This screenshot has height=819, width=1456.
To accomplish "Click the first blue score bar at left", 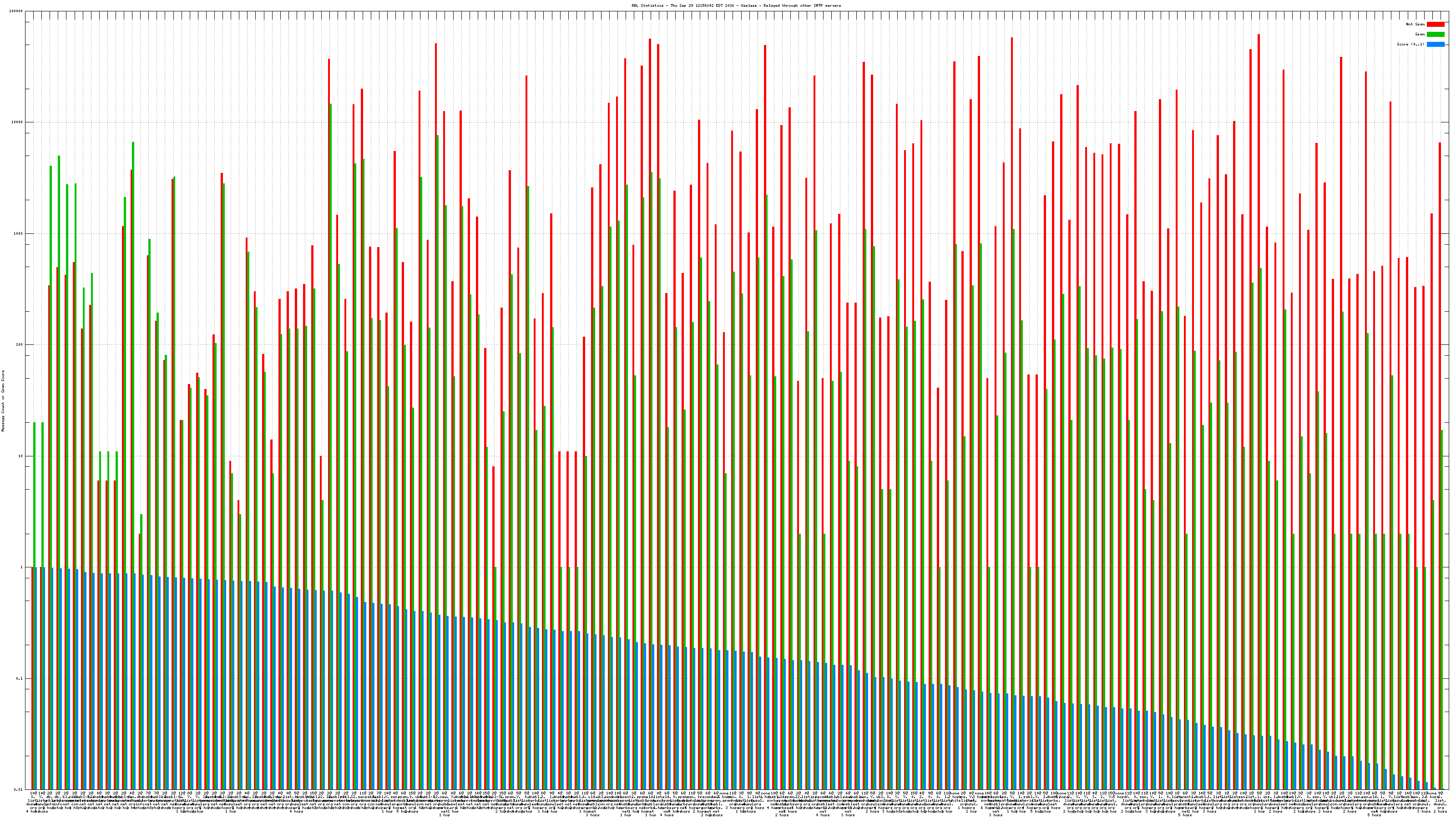I will point(37,678).
